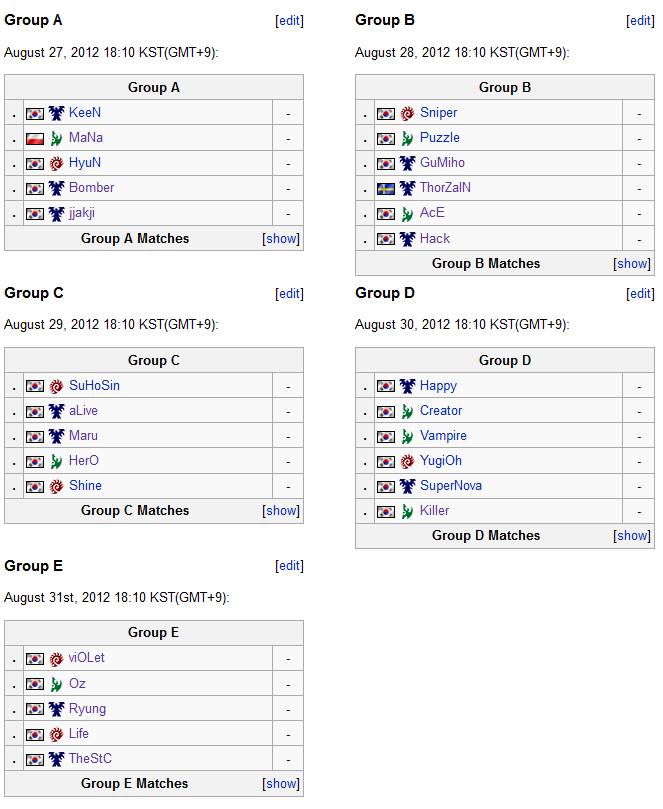Click the Protoss race icon next to Oz
The width and height of the screenshot is (663, 809).
[56, 684]
